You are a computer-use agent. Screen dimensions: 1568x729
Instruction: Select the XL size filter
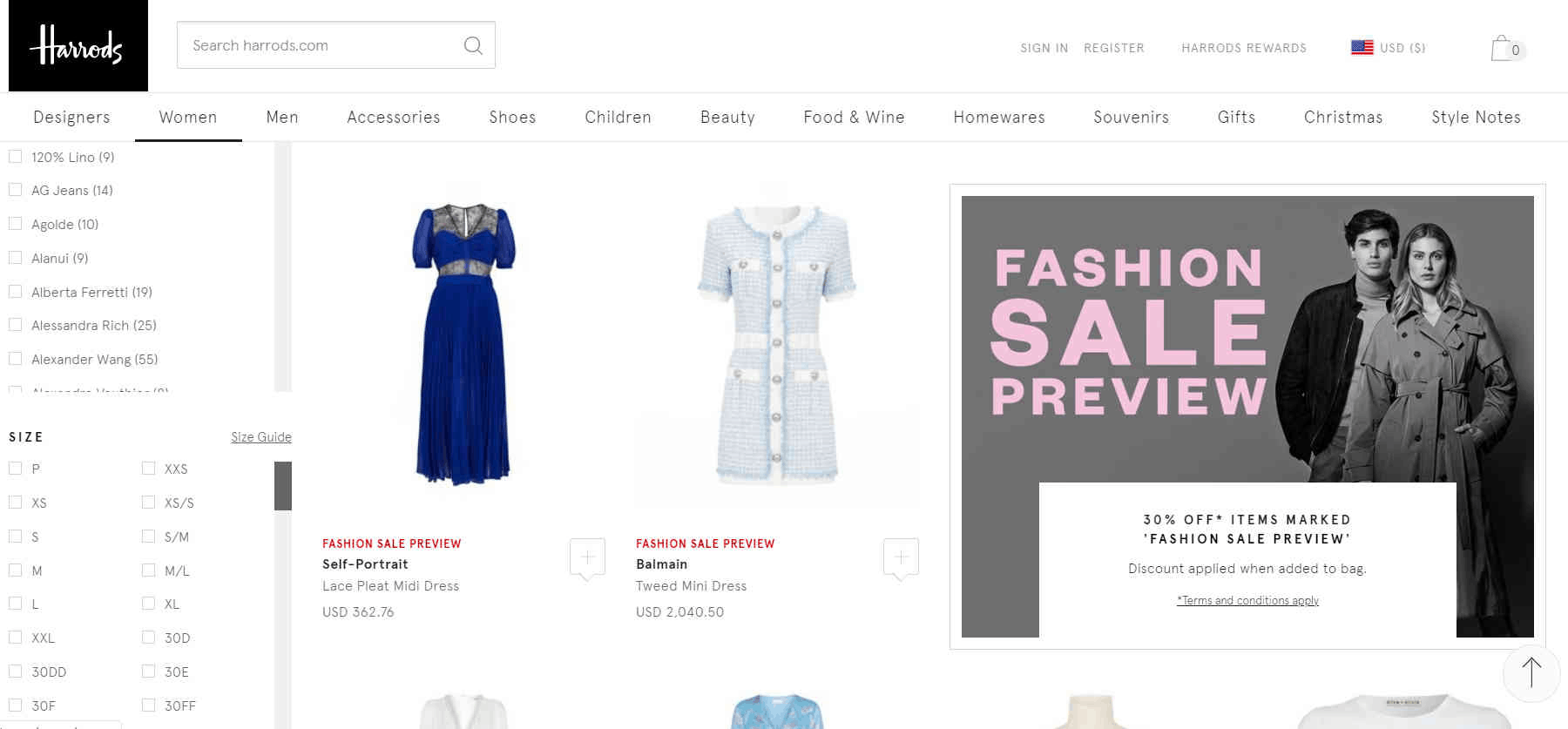148,604
